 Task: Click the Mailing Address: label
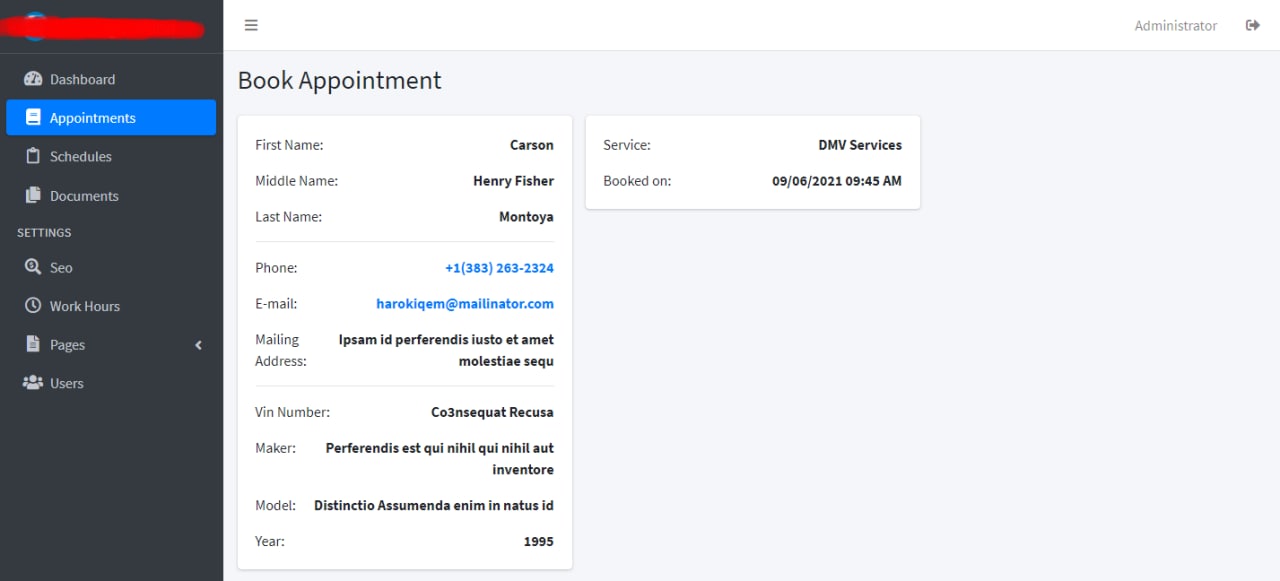tap(281, 350)
